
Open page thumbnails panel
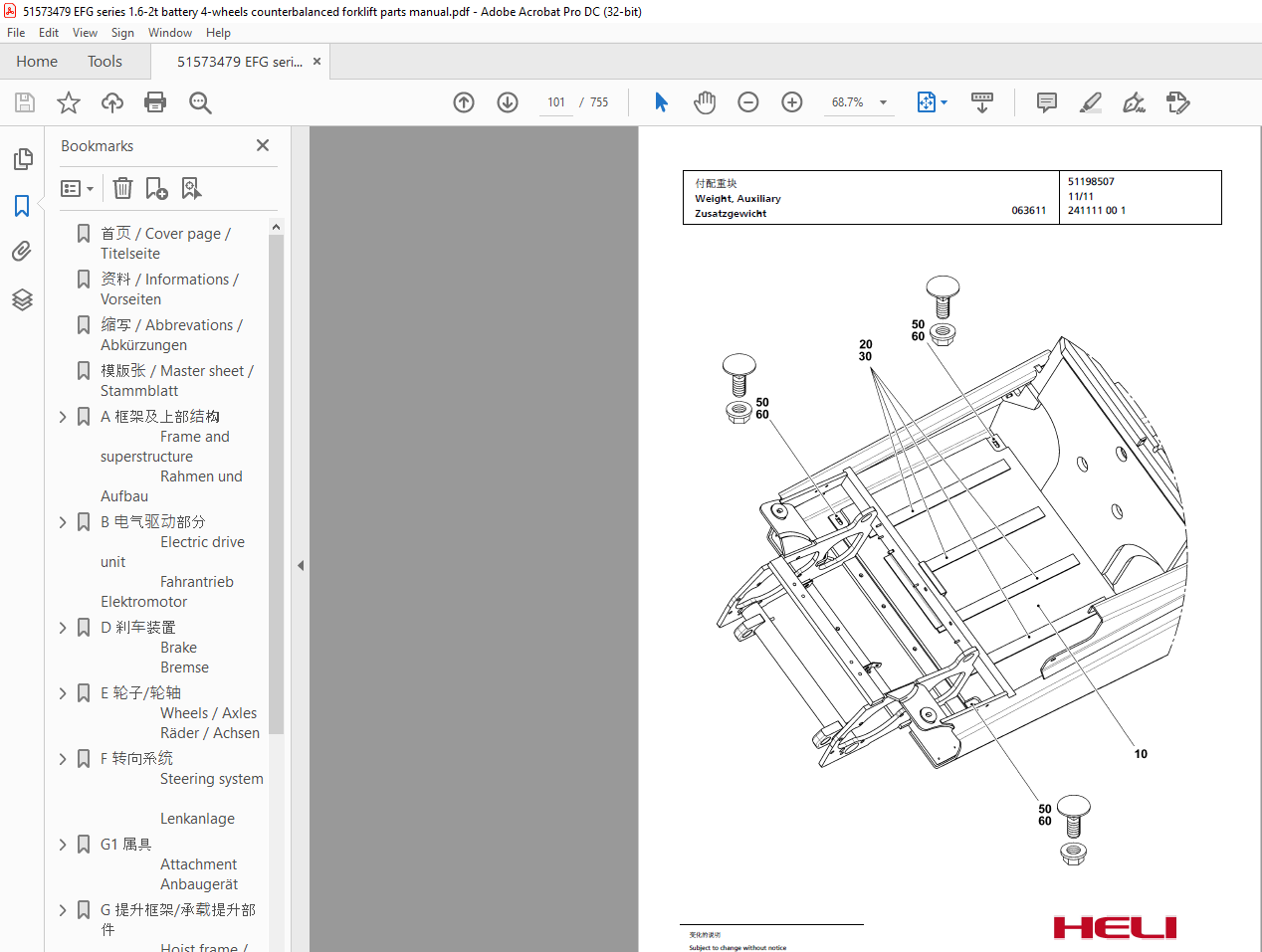tap(22, 159)
